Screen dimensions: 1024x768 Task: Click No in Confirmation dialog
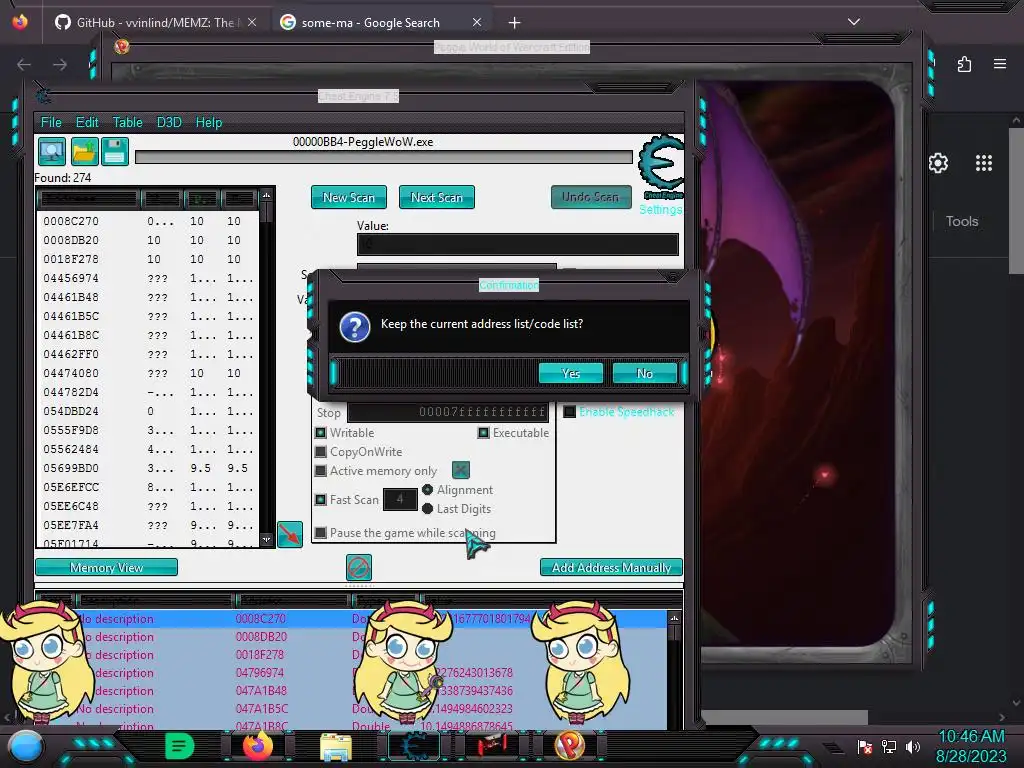pyautogui.click(x=645, y=373)
